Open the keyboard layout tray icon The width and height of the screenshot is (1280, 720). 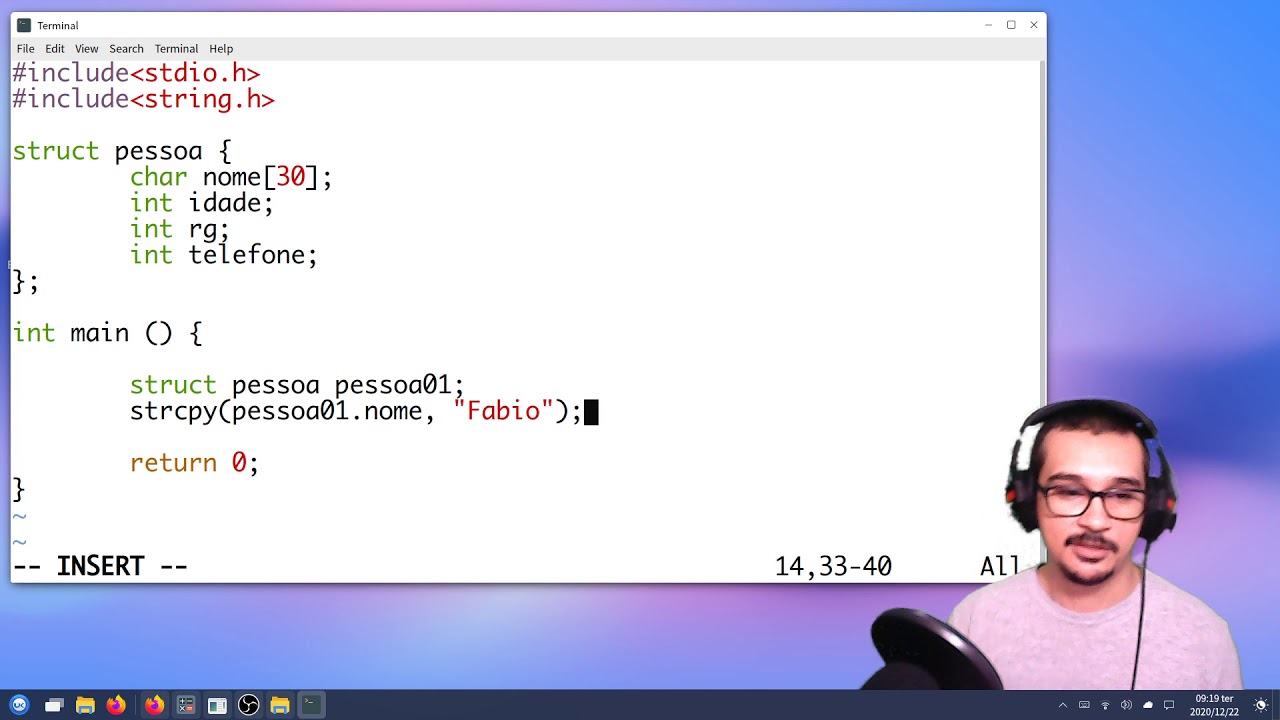[x=1084, y=705]
